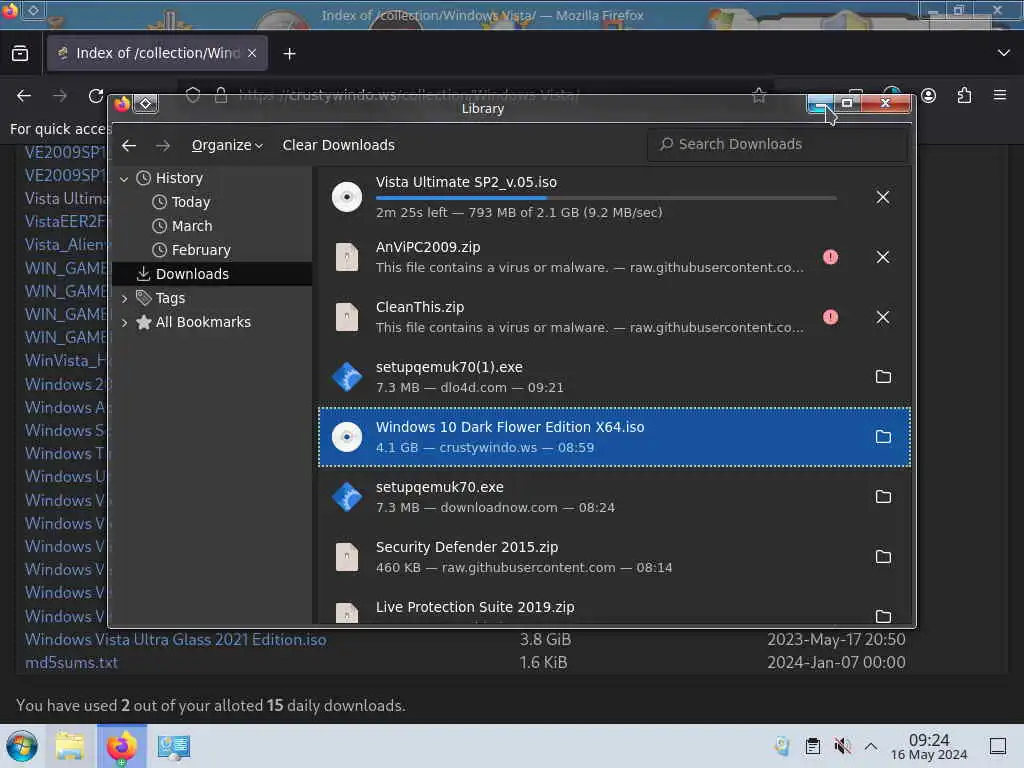The width and height of the screenshot is (1024, 768).
Task: Click Clear Downloads button
Action: coord(338,145)
